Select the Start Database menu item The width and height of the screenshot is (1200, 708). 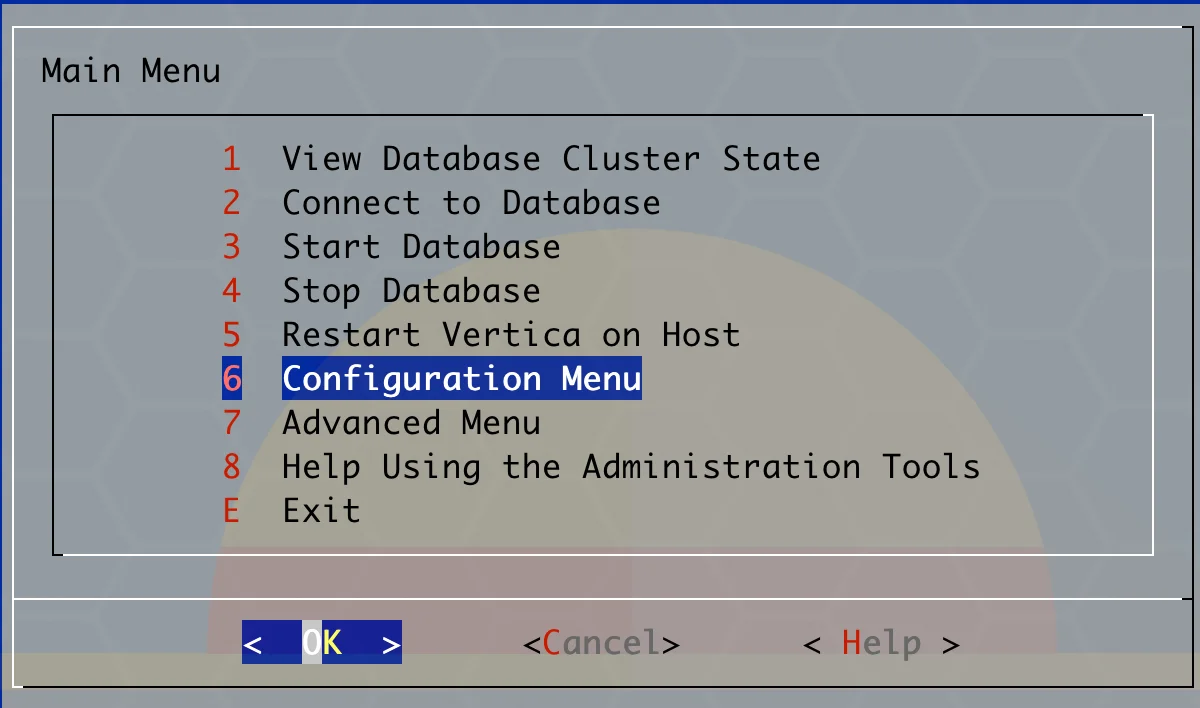[420, 247]
